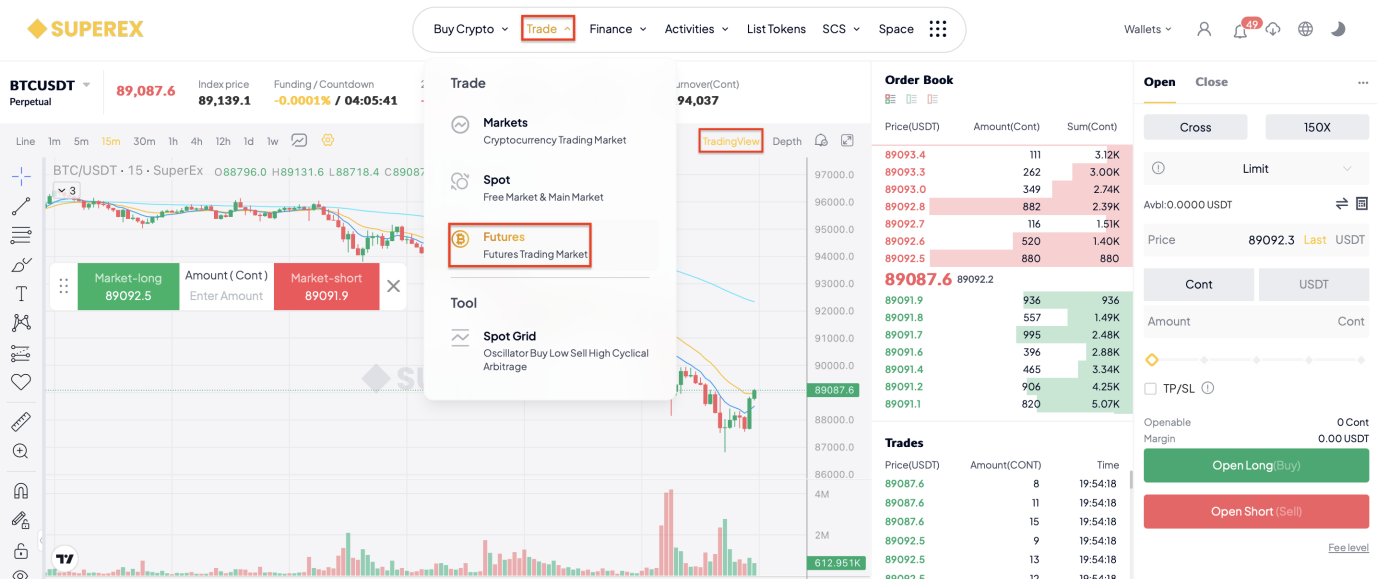Click the Price input field

point(1256,240)
